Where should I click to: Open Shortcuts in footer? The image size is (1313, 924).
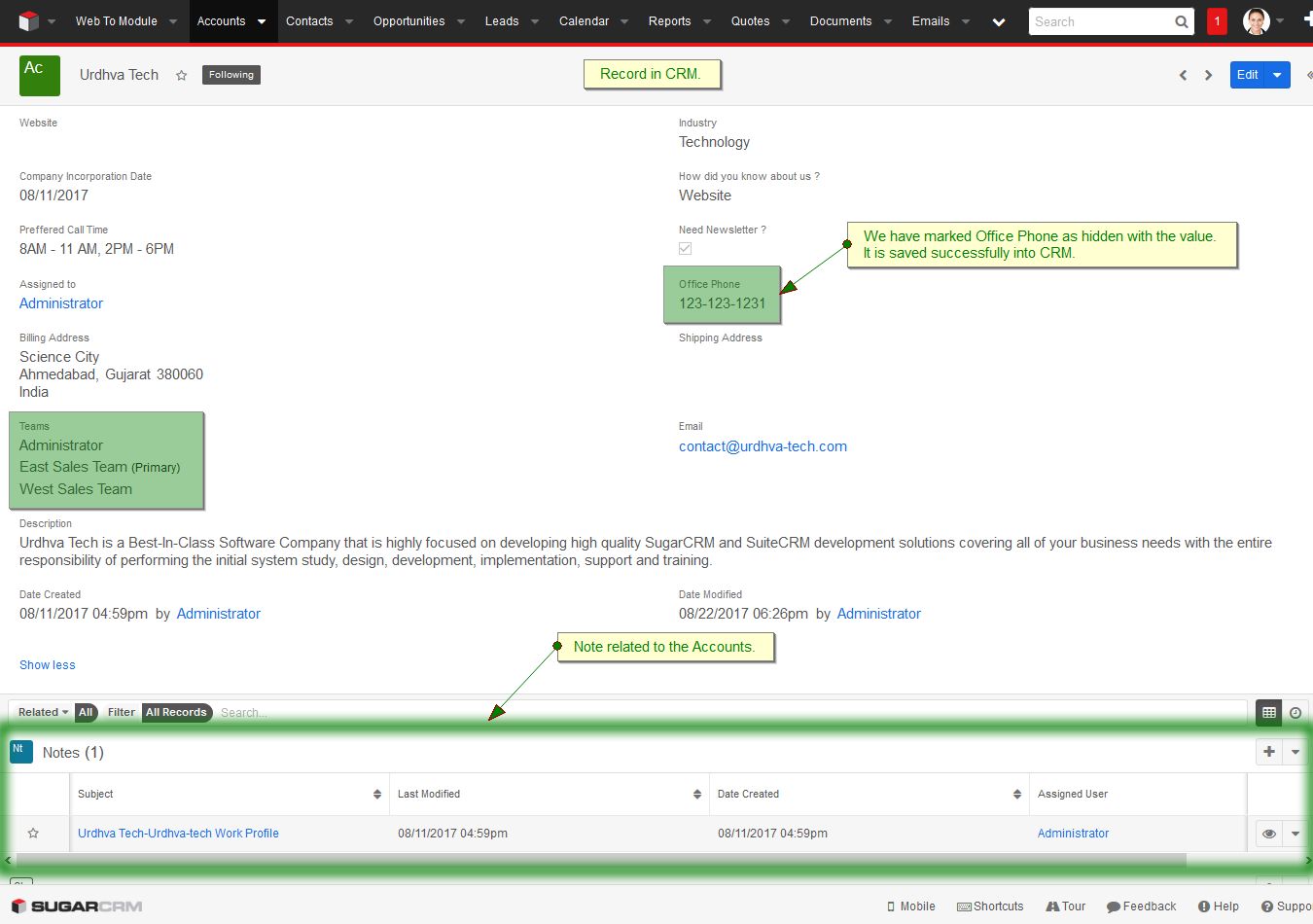[990, 906]
